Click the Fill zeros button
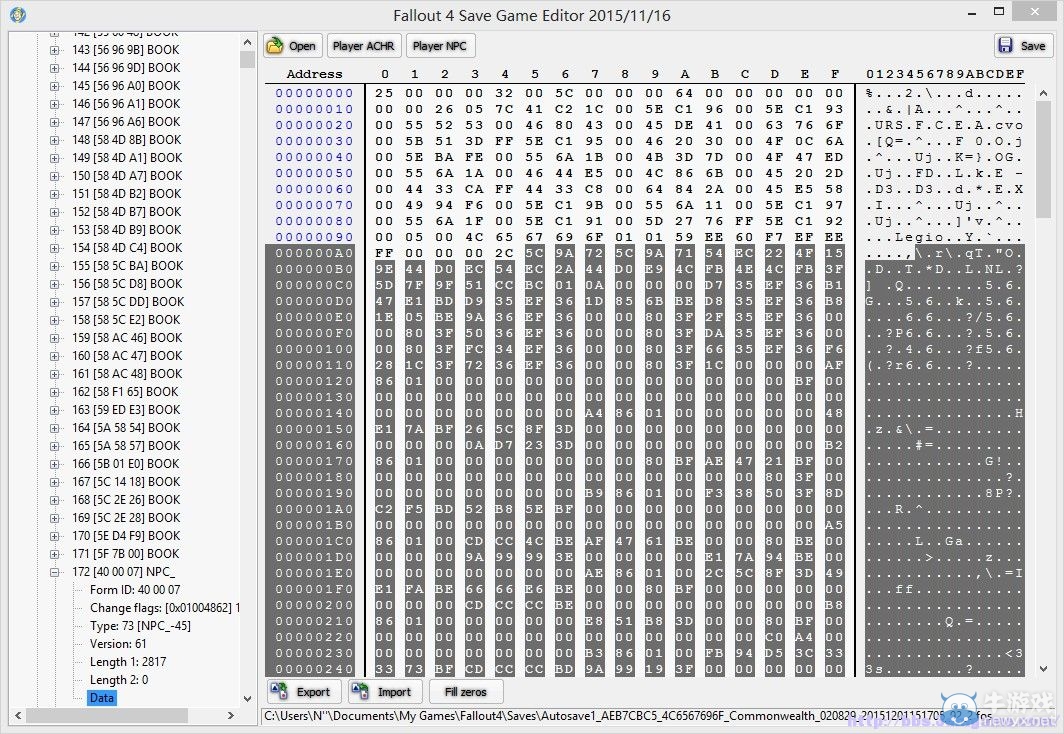Screen dimensions: 1064x734 [466, 692]
